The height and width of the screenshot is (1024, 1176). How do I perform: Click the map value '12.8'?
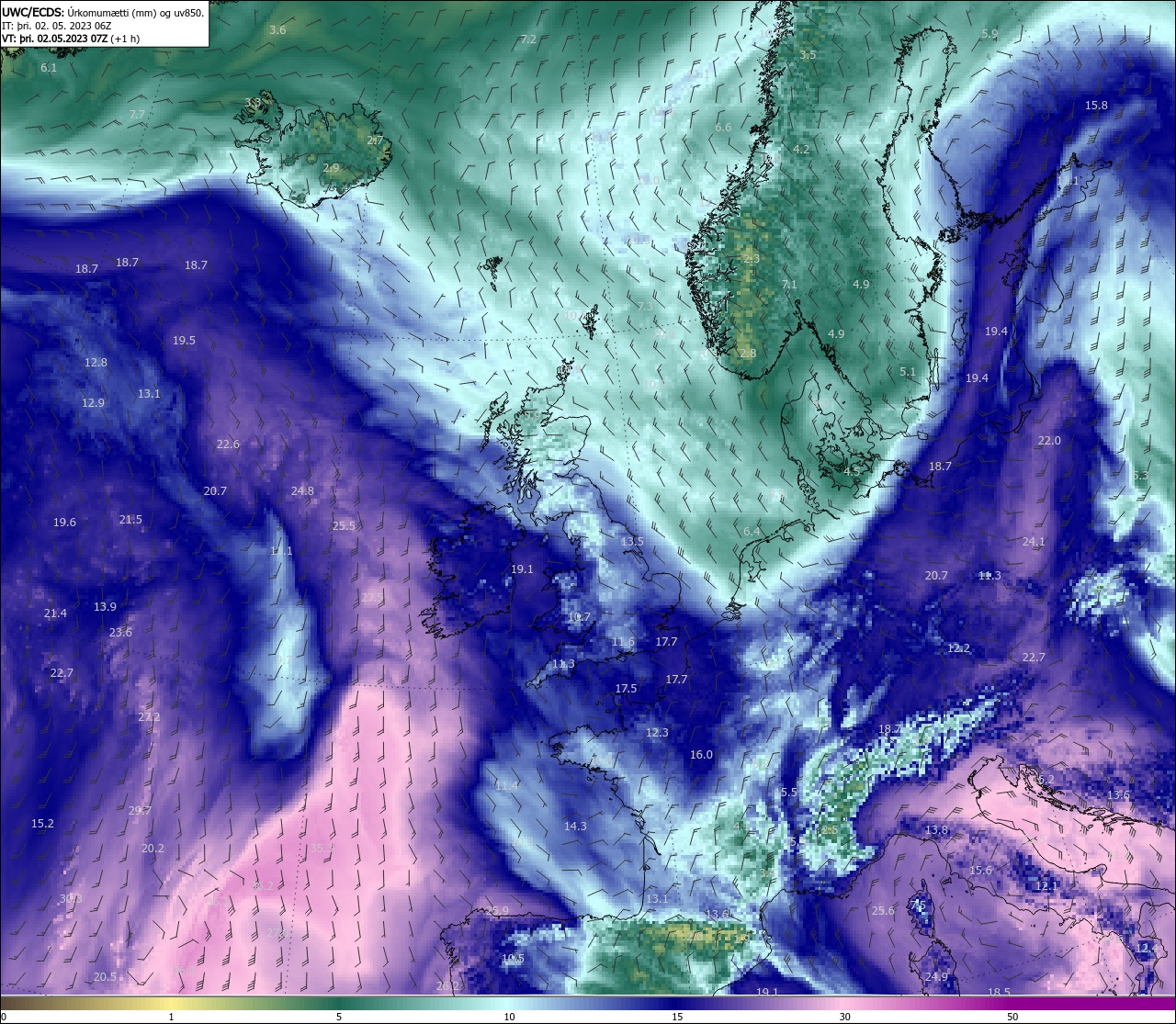pyautogui.click(x=96, y=363)
